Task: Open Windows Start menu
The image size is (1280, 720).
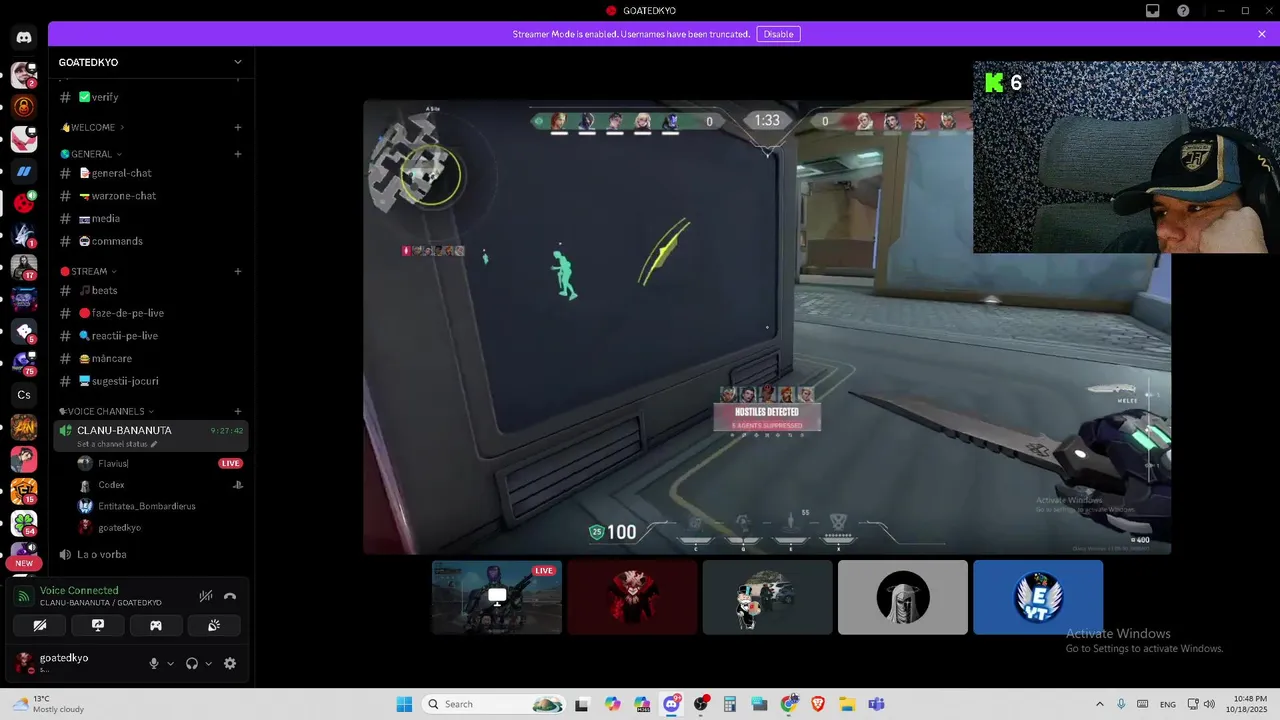Action: click(x=404, y=704)
